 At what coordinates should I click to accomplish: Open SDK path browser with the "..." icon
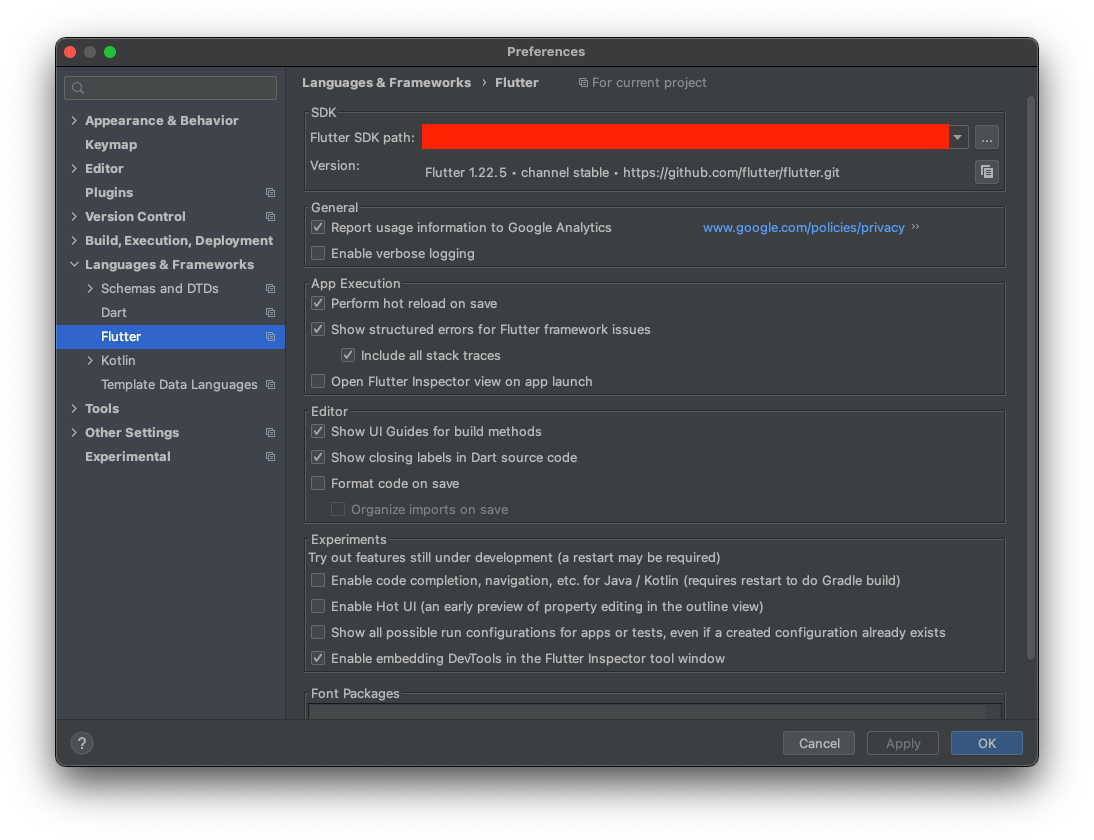pos(986,137)
